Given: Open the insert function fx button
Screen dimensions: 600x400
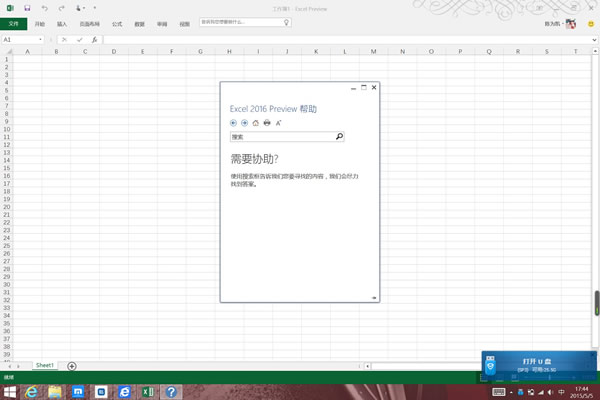Looking at the screenshot, I should pos(94,40).
